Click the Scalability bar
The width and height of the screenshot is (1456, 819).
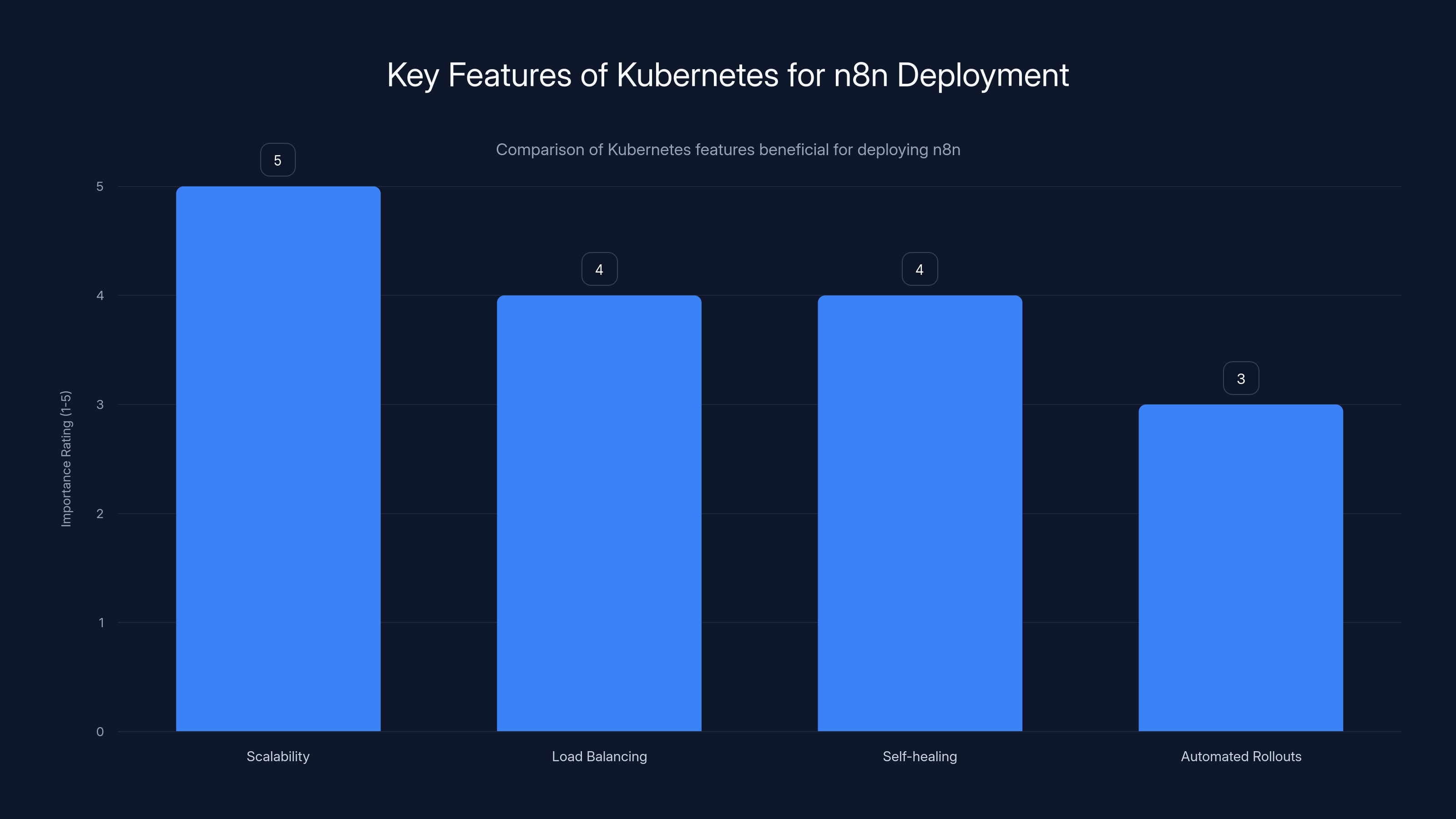[x=278, y=458]
